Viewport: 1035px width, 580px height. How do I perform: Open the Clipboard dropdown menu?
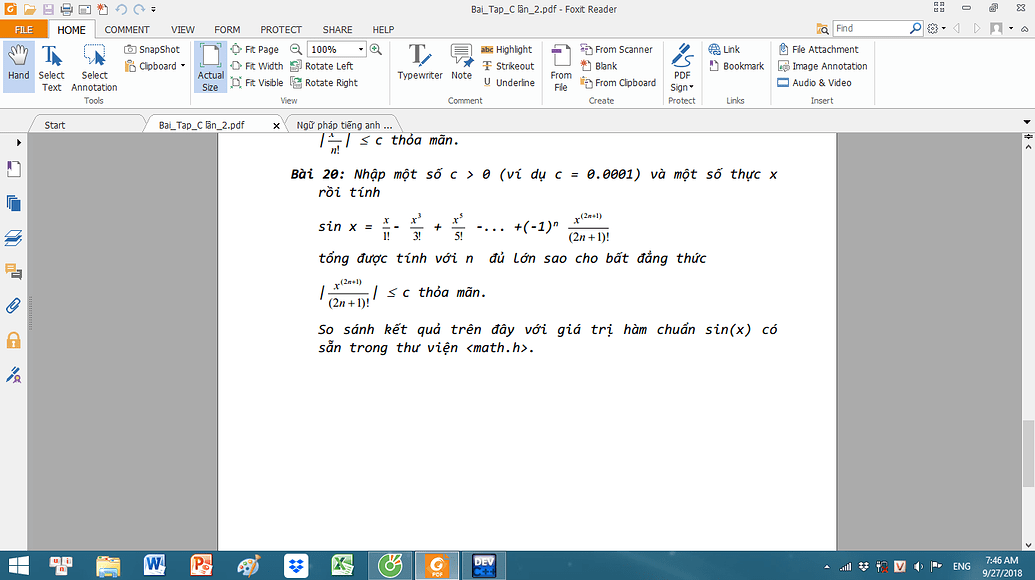point(155,66)
